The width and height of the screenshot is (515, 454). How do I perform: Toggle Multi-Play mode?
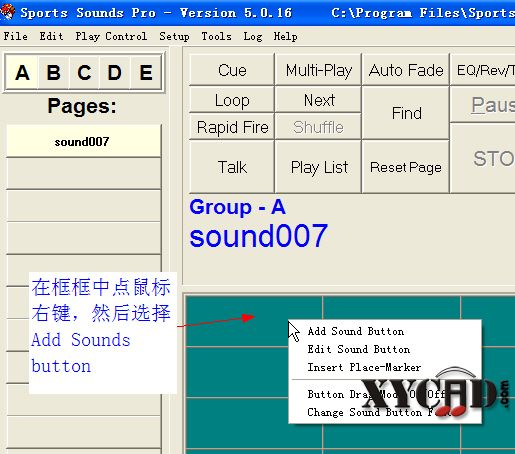coord(319,70)
